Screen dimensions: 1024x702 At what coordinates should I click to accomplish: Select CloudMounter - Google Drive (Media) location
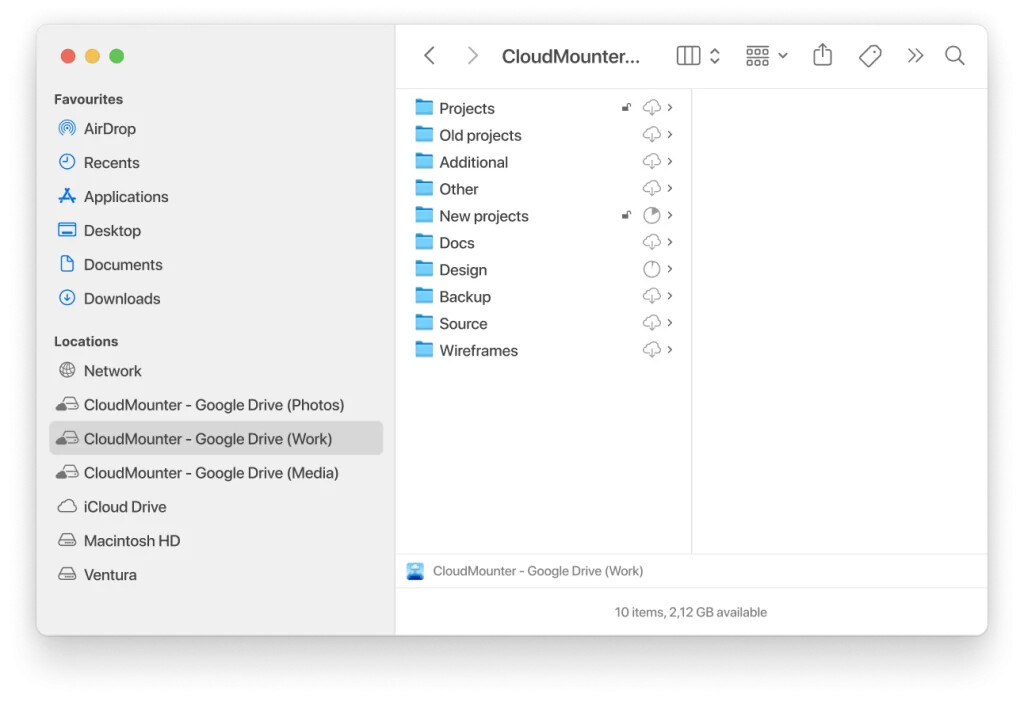[211, 473]
